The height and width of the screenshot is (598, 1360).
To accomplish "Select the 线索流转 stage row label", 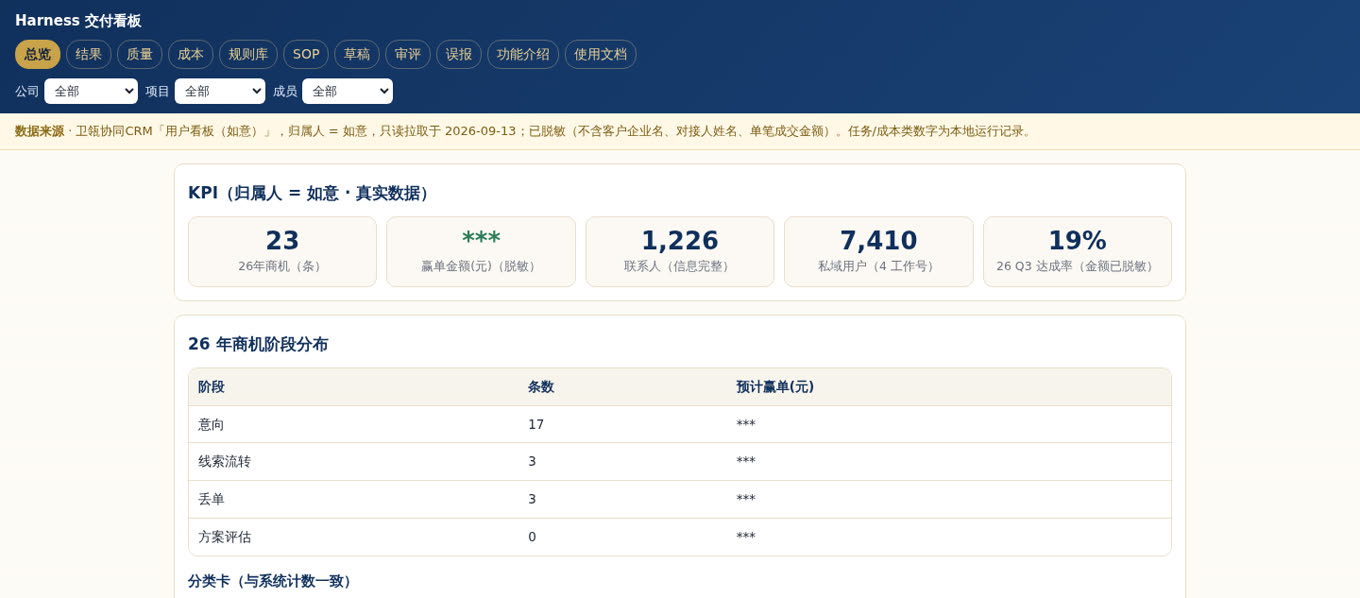I will coord(225,461).
